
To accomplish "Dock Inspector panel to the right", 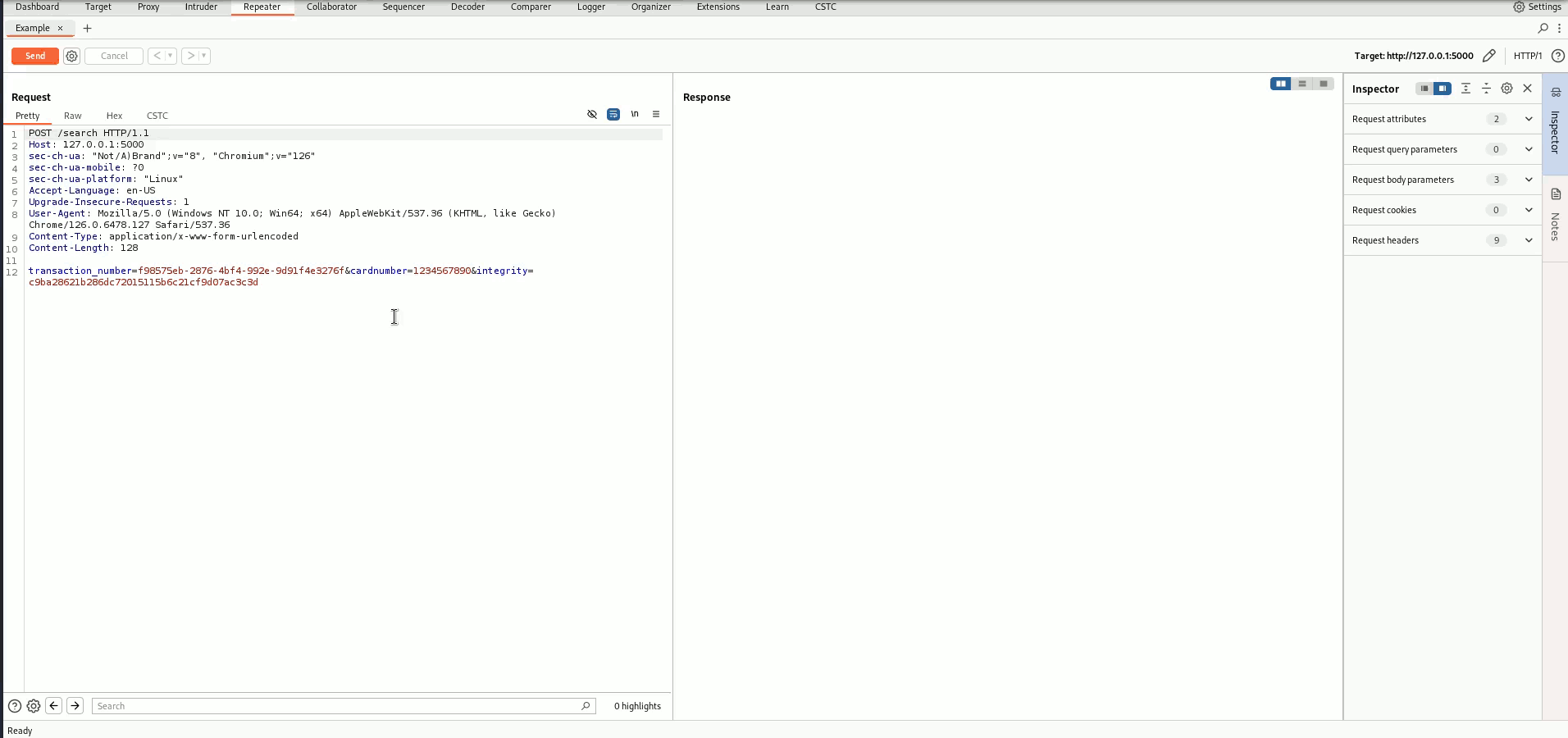I will pyautogui.click(x=1443, y=89).
